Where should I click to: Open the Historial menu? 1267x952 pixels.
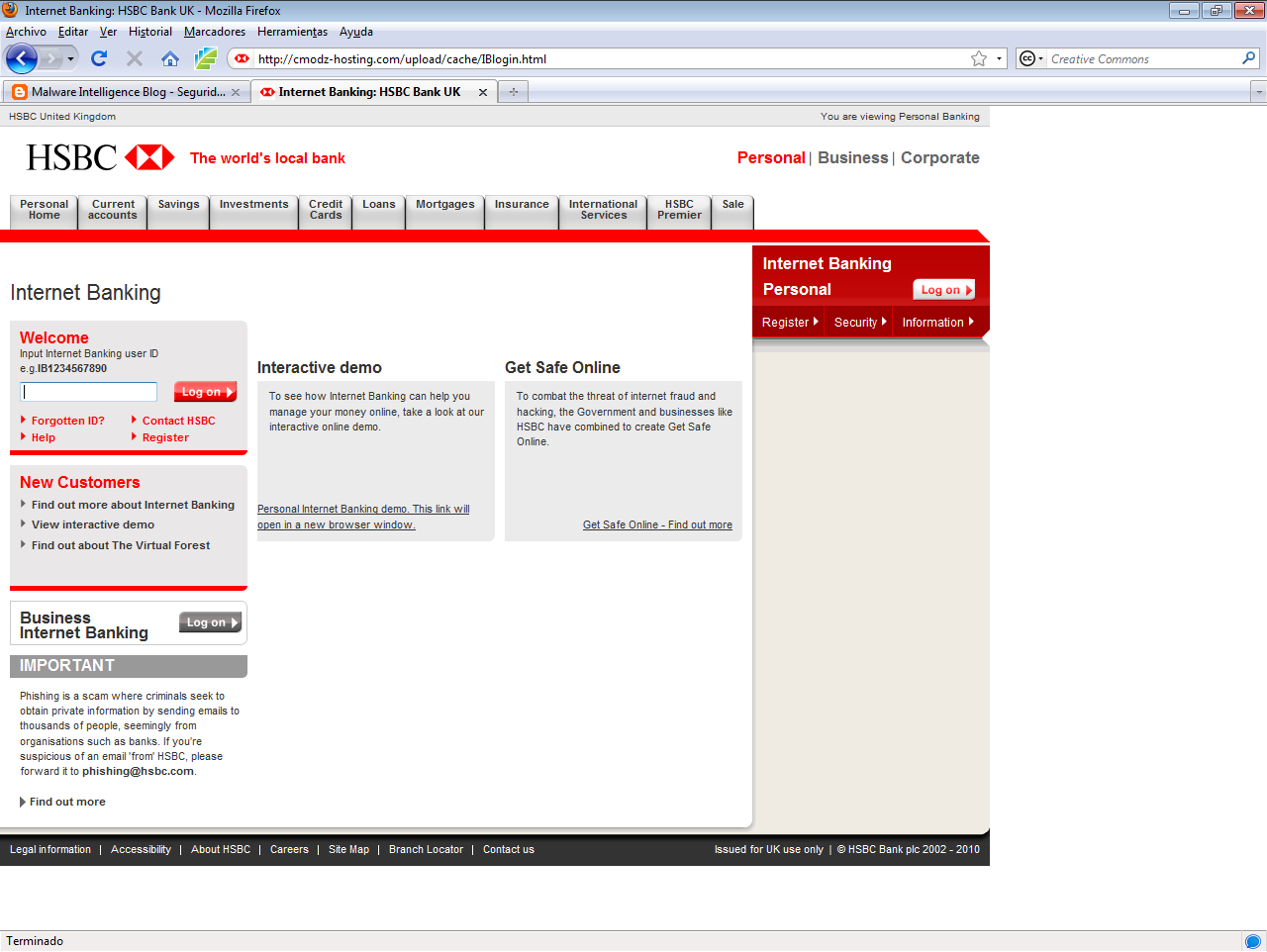(x=149, y=32)
